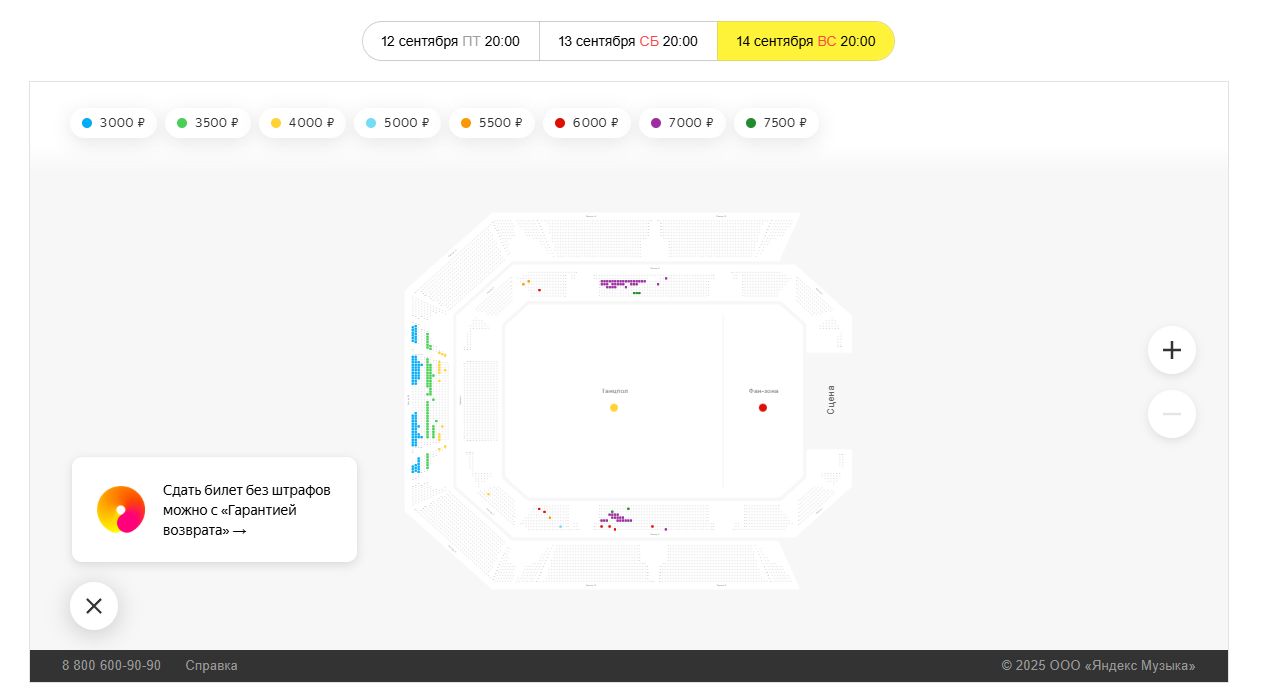
Task: Toggle the 4000 ₽ price filter
Action: [x=302, y=123]
